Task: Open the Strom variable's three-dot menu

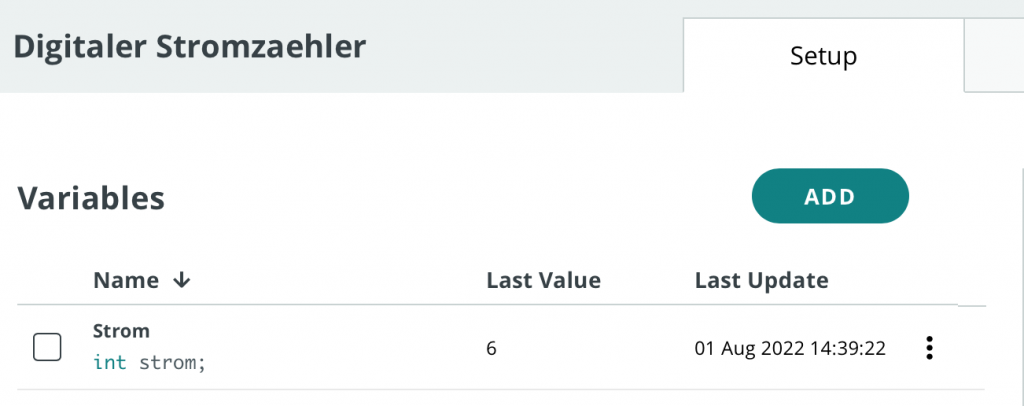Action: pos(929,348)
